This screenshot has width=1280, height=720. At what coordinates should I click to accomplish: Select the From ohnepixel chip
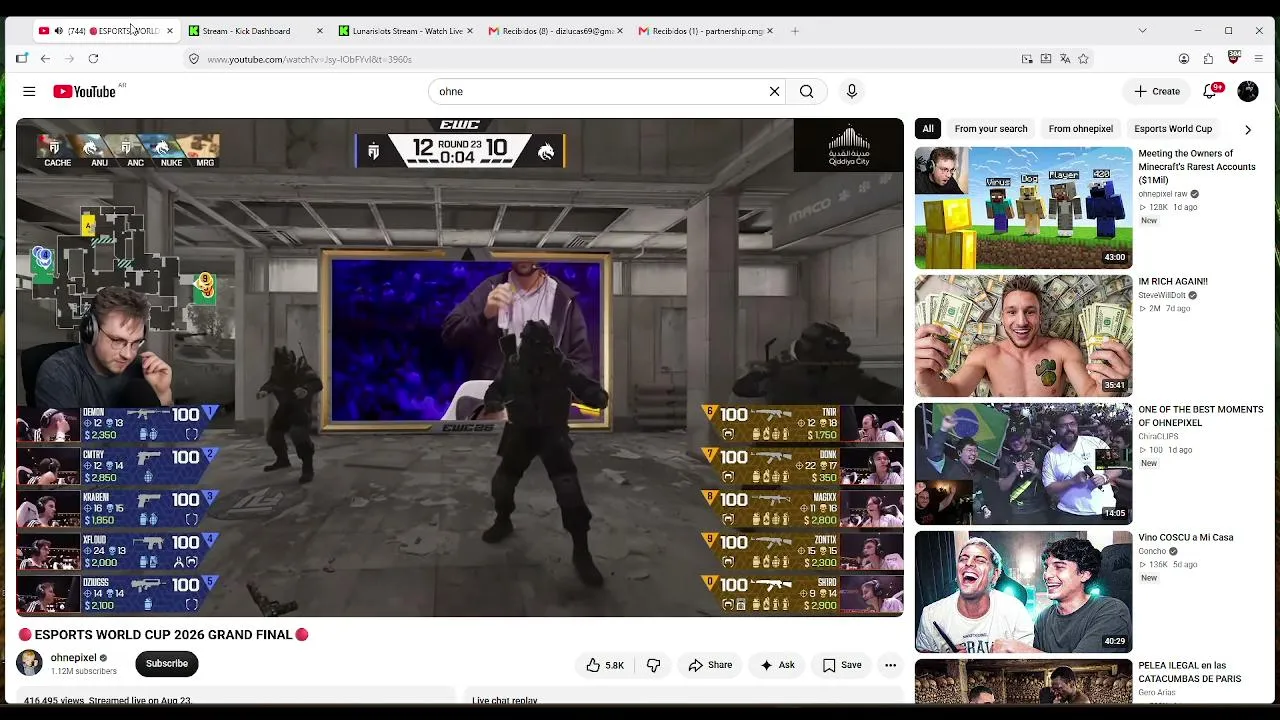click(x=1081, y=128)
